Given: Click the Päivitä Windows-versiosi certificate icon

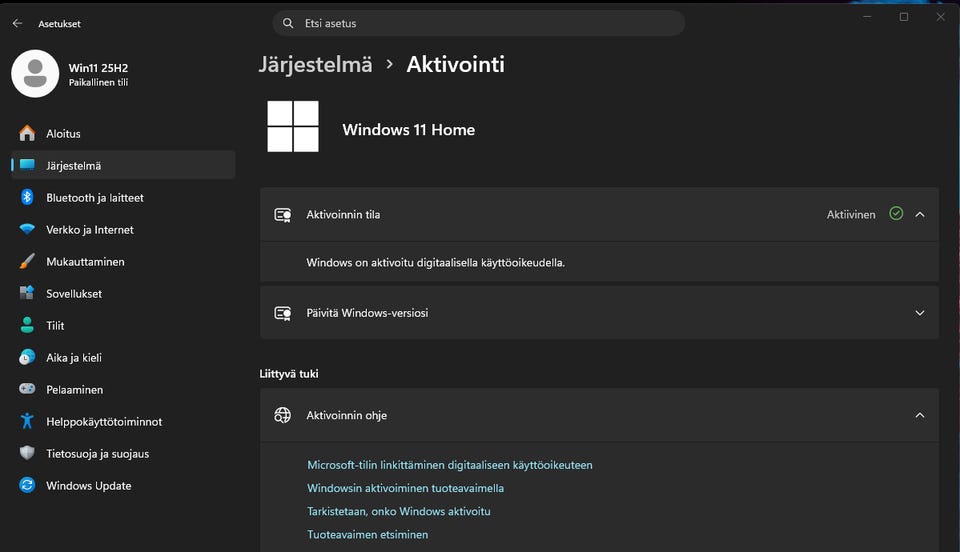Looking at the screenshot, I should pyautogui.click(x=283, y=313).
